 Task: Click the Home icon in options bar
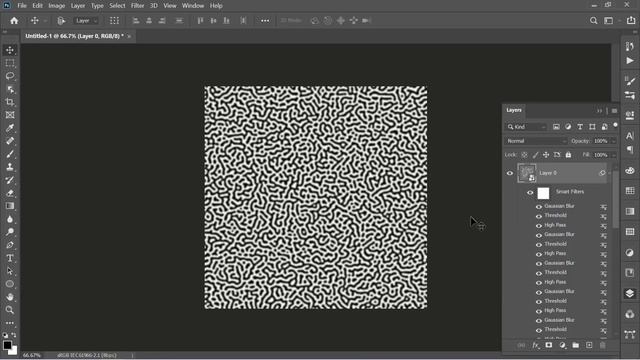pyautogui.click(x=14, y=20)
